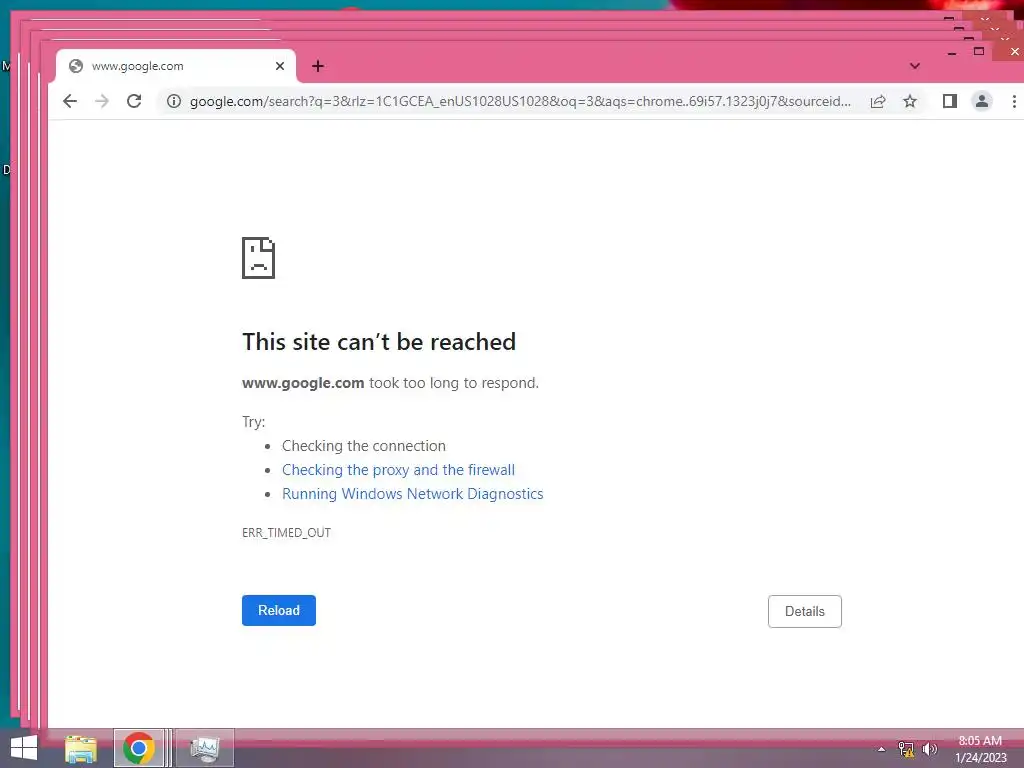Click the 'Checking the connection' text
This screenshot has height=768, width=1024.
coord(364,445)
